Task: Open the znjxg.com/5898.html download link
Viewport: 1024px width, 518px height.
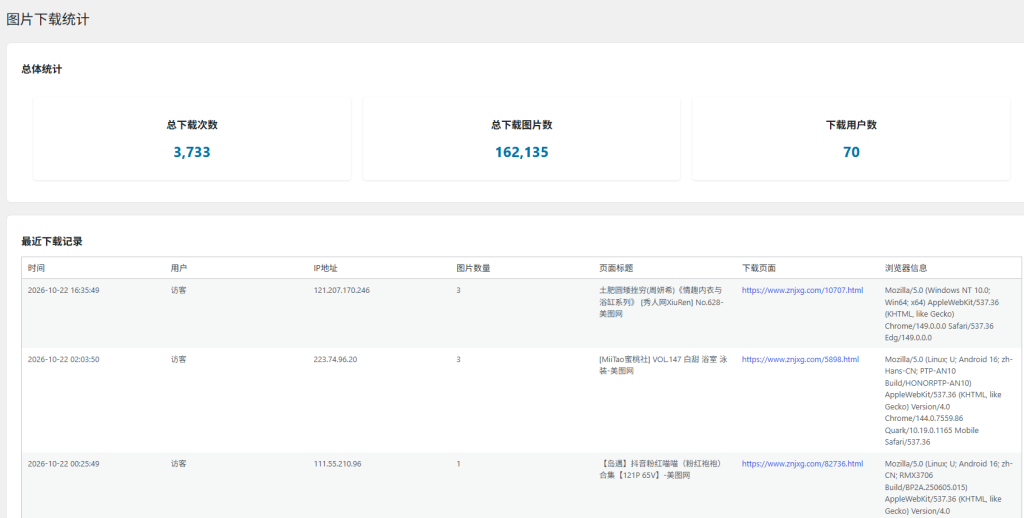Action: pyautogui.click(x=800, y=359)
